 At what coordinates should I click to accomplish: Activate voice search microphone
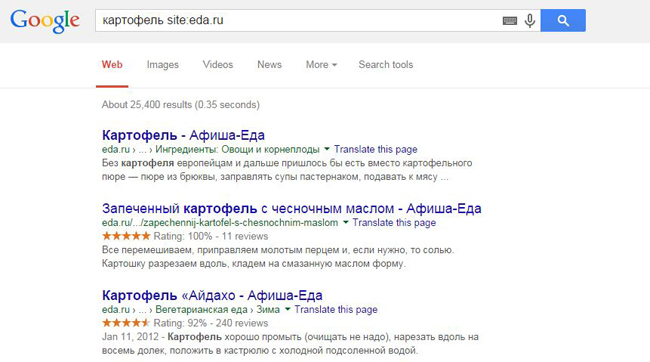click(529, 21)
